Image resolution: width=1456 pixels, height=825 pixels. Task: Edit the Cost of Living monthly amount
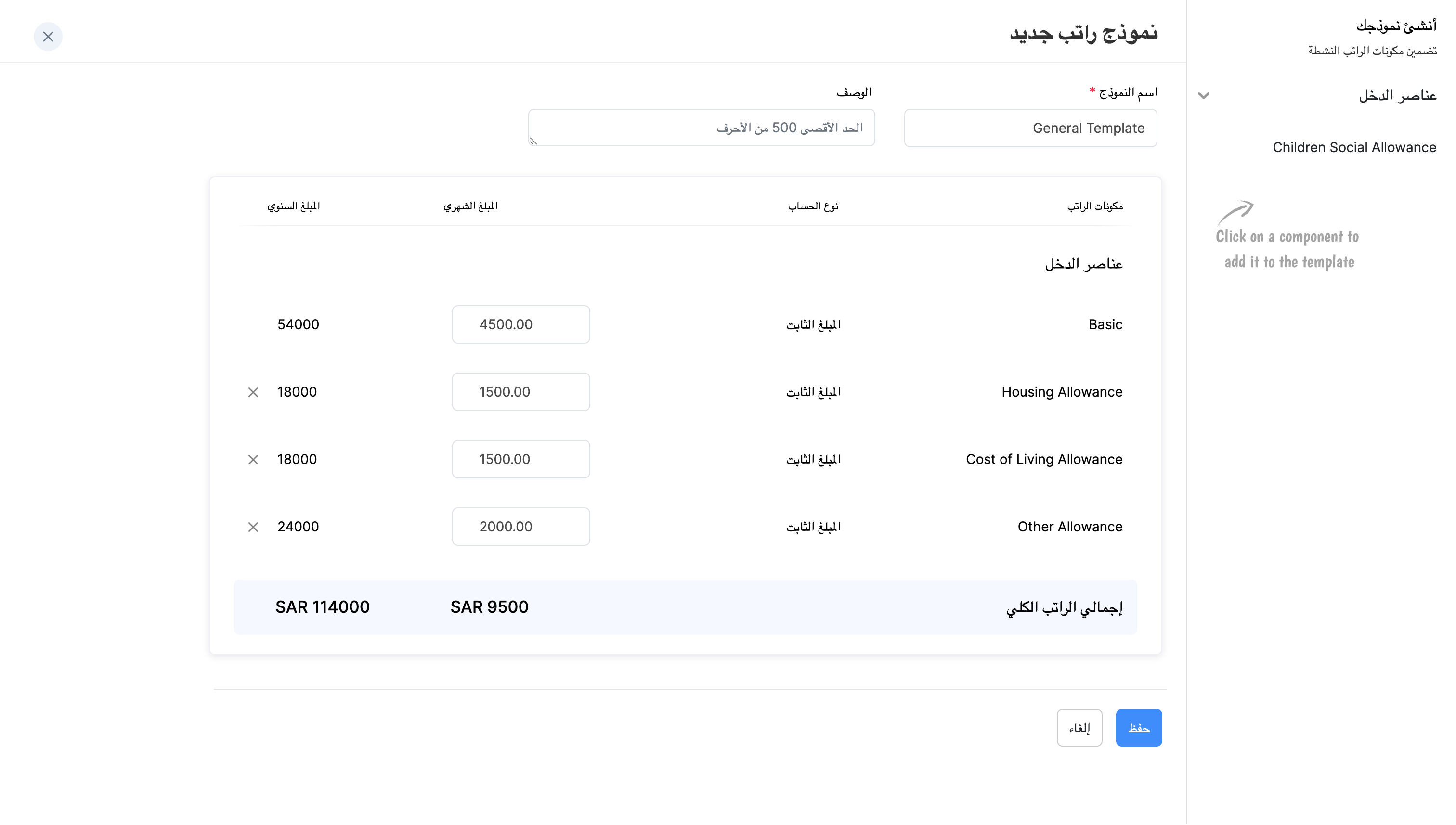(521, 459)
